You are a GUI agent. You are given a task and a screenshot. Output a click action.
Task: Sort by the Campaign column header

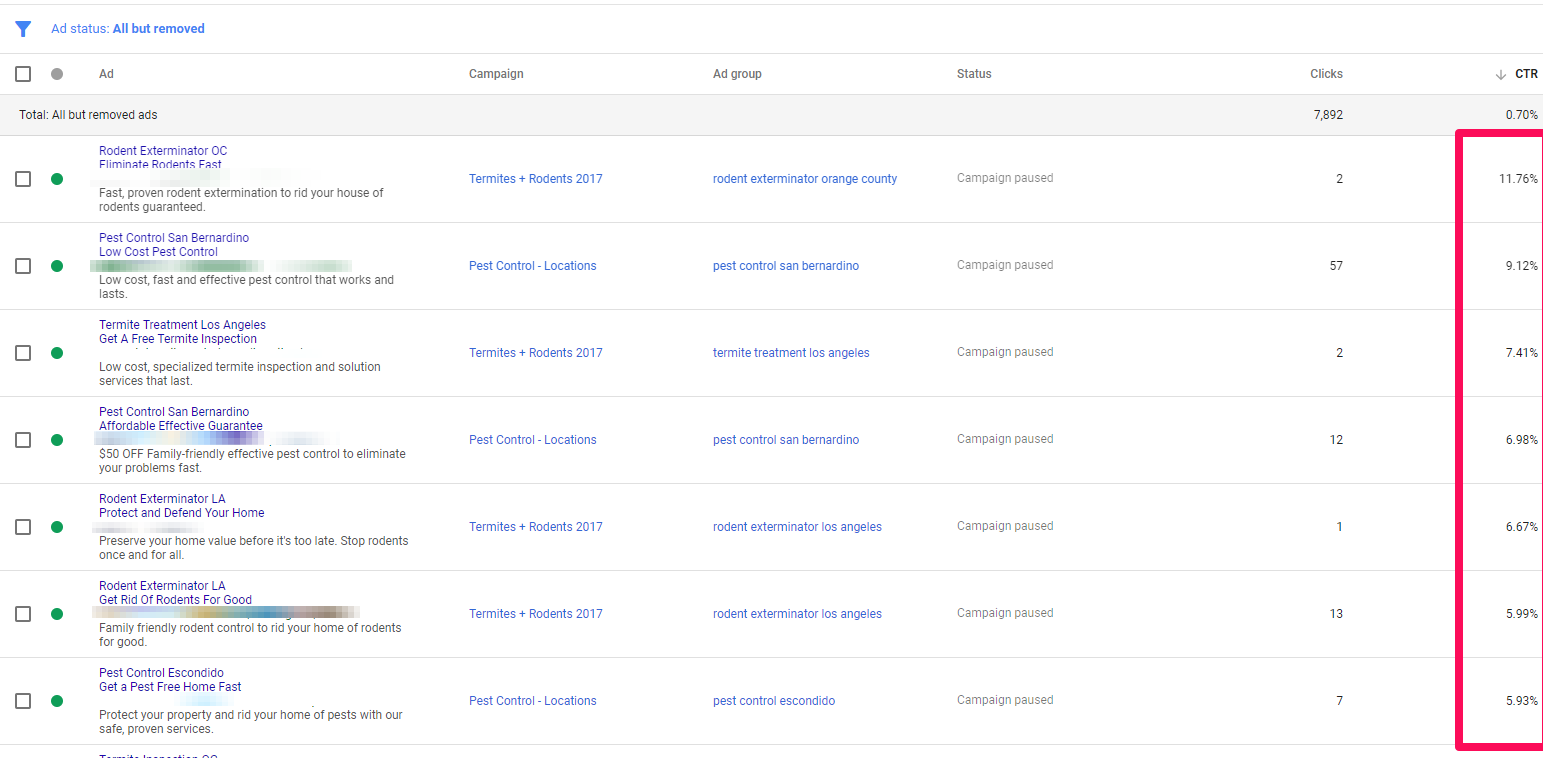click(496, 74)
